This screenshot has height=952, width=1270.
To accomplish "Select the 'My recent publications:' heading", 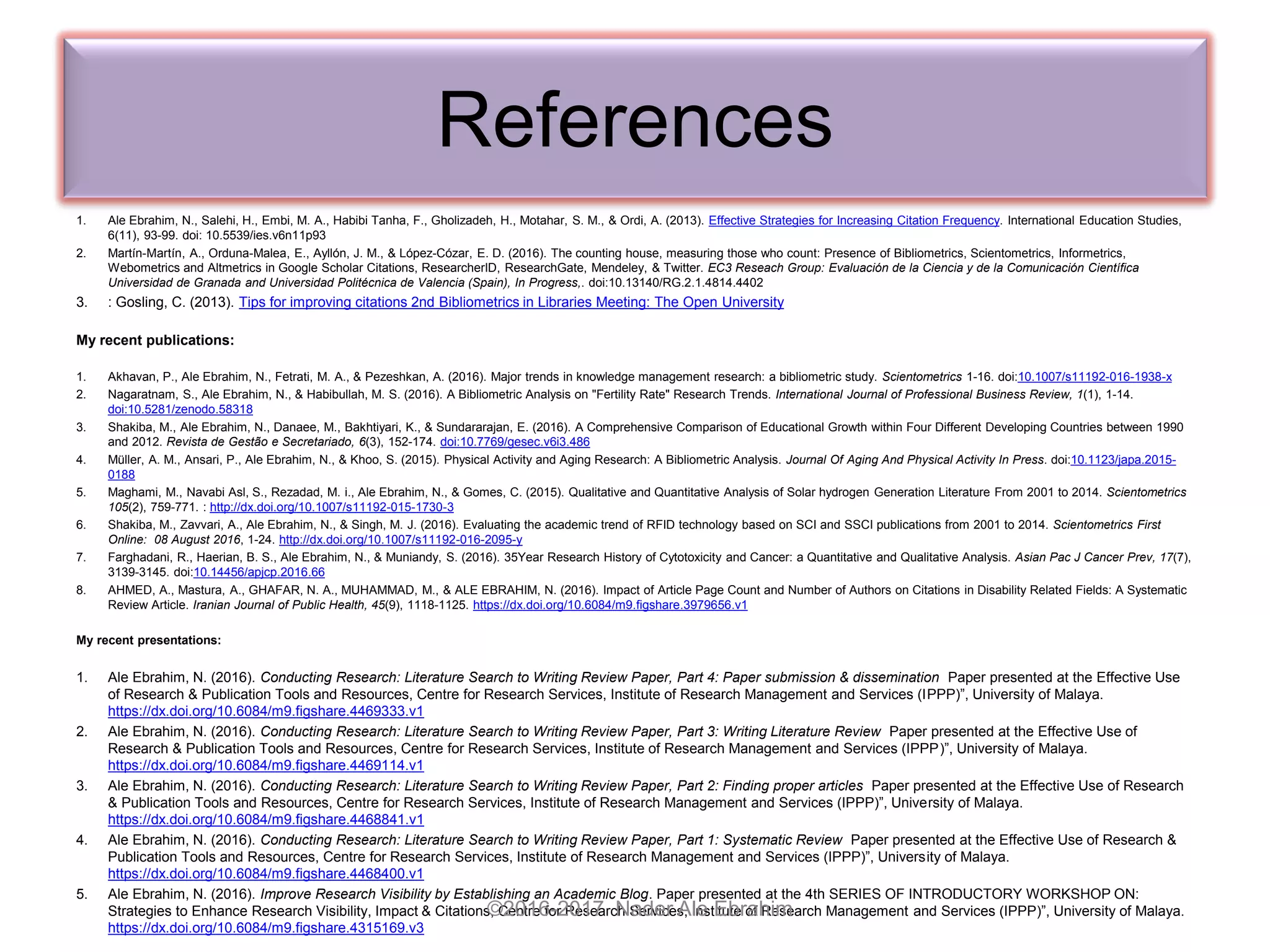I will [x=155, y=340].
